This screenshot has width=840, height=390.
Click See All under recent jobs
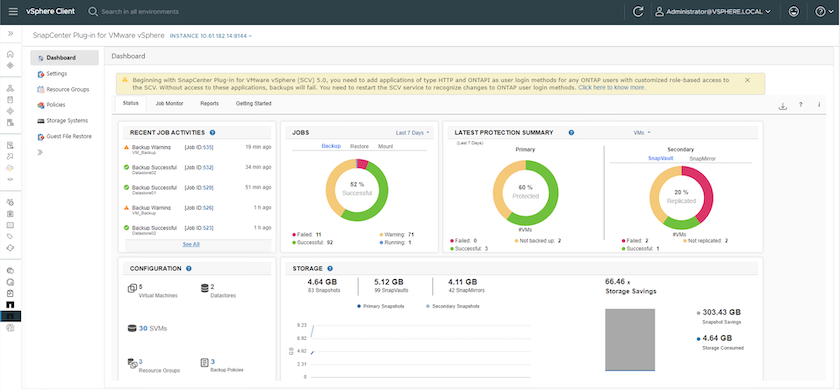click(191, 244)
